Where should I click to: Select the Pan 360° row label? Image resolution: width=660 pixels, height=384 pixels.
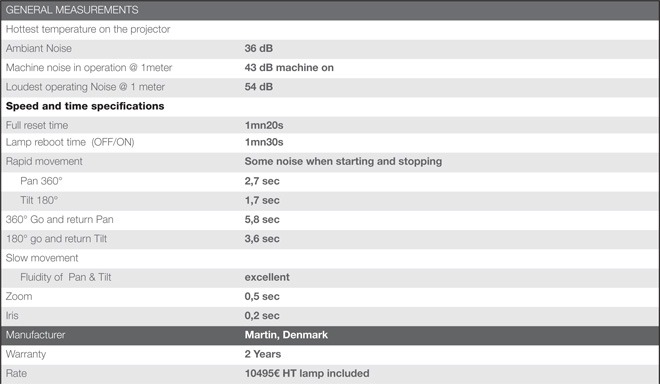[x=41, y=181]
